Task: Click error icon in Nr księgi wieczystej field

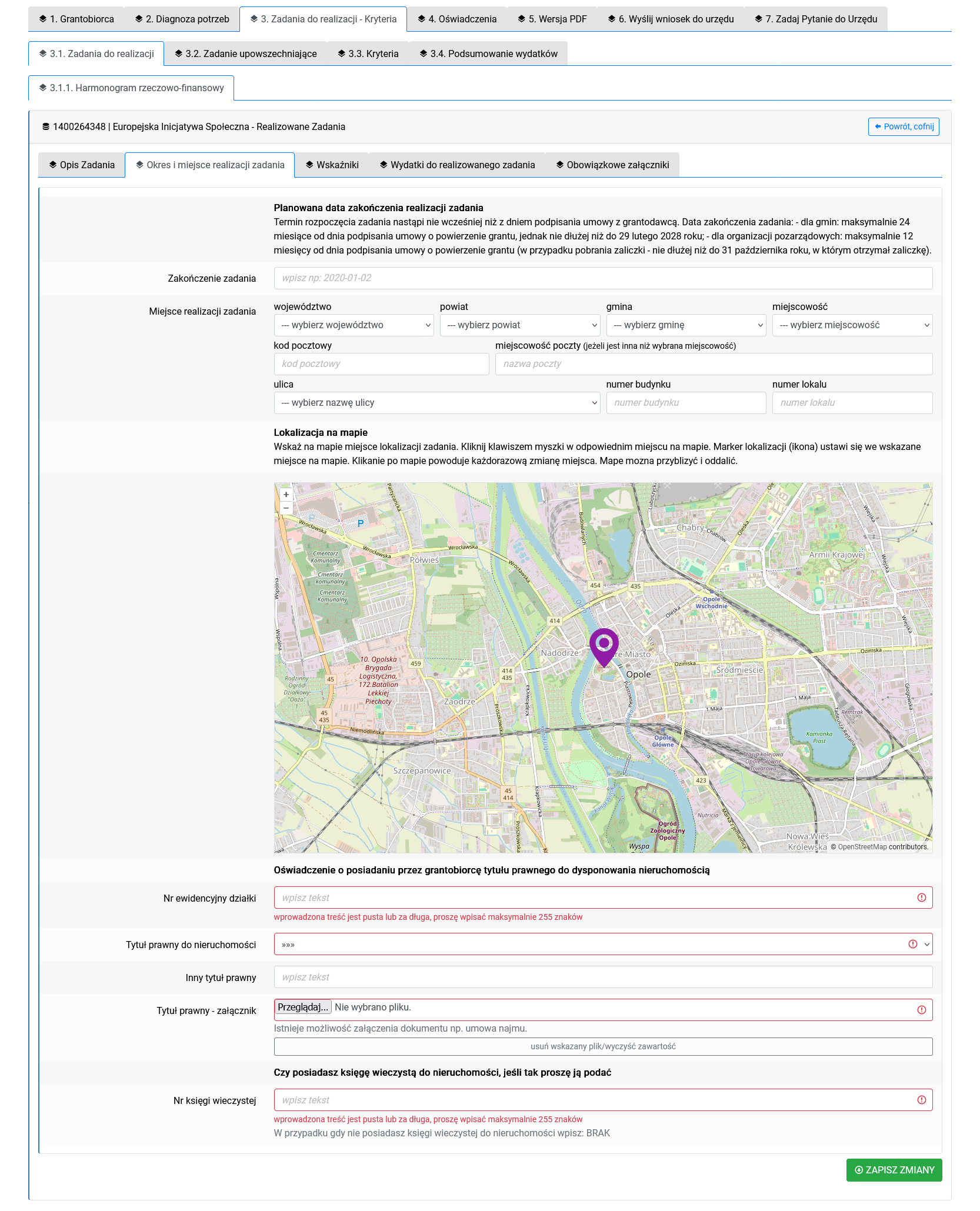Action: [921, 1100]
